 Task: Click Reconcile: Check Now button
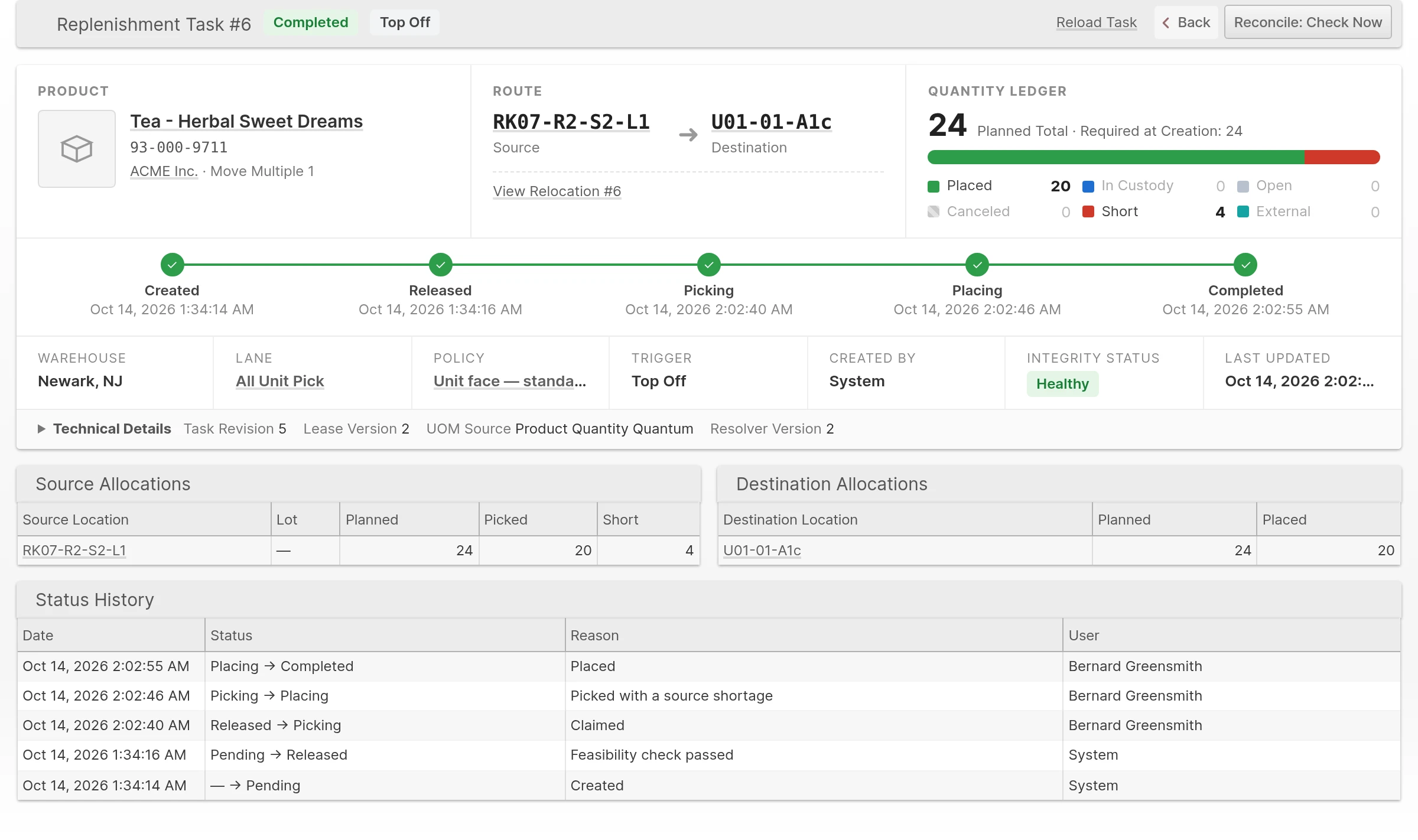1308,22
